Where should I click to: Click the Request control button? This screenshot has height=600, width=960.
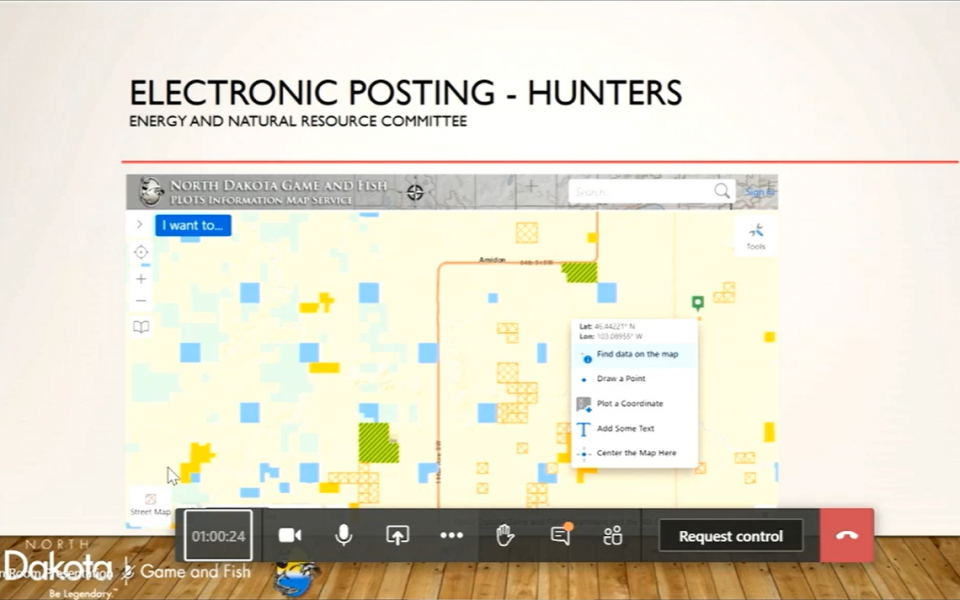(x=730, y=536)
